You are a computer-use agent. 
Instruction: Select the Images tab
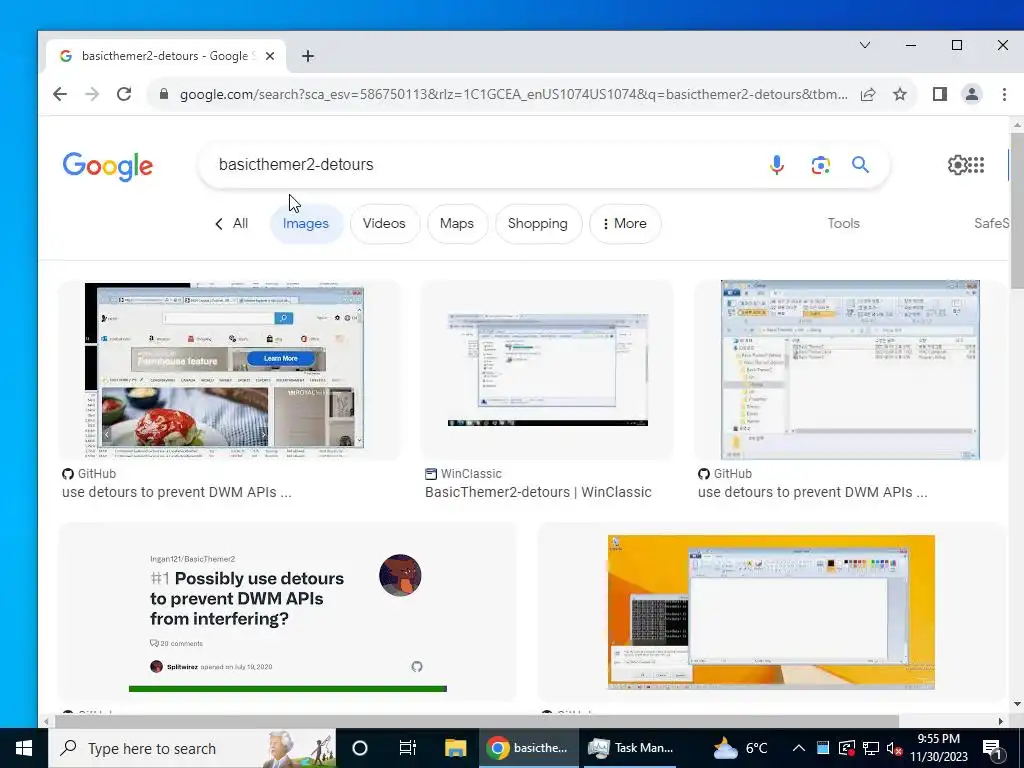tap(306, 223)
